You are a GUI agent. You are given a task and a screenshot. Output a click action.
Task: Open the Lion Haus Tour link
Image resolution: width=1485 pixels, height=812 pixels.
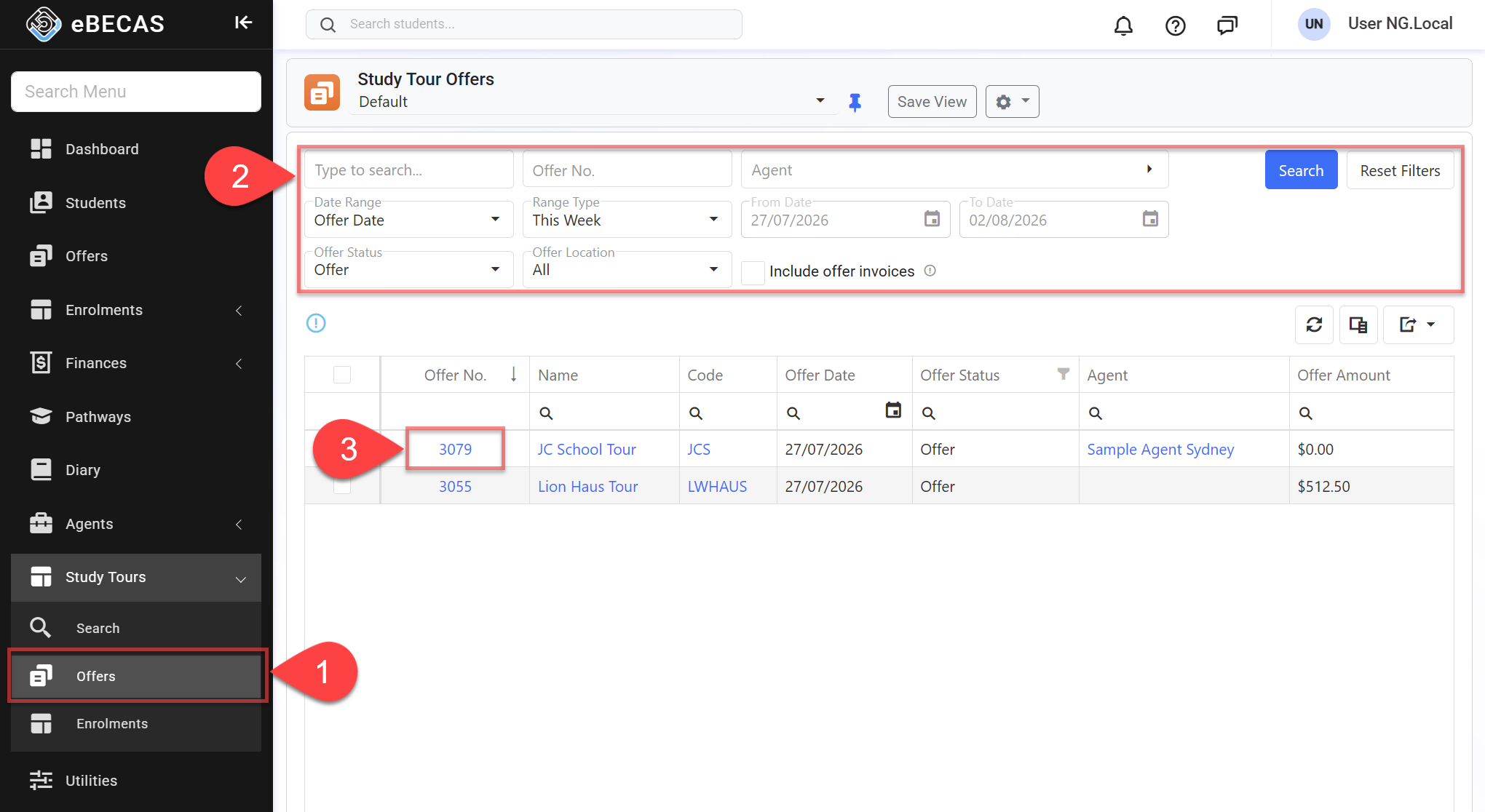pyautogui.click(x=587, y=487)
